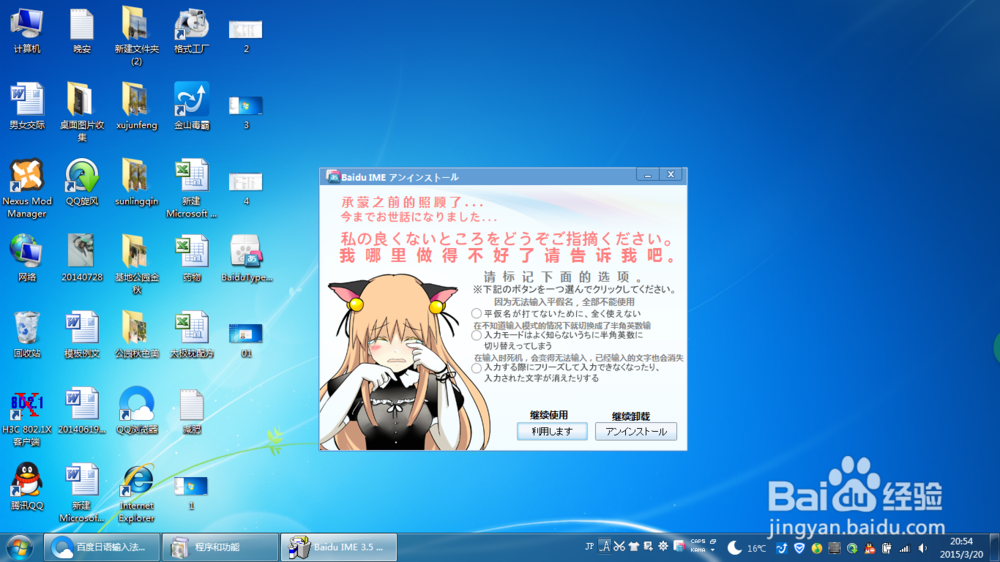Open the IME skin shirt icon

click(x=633, y=547)
